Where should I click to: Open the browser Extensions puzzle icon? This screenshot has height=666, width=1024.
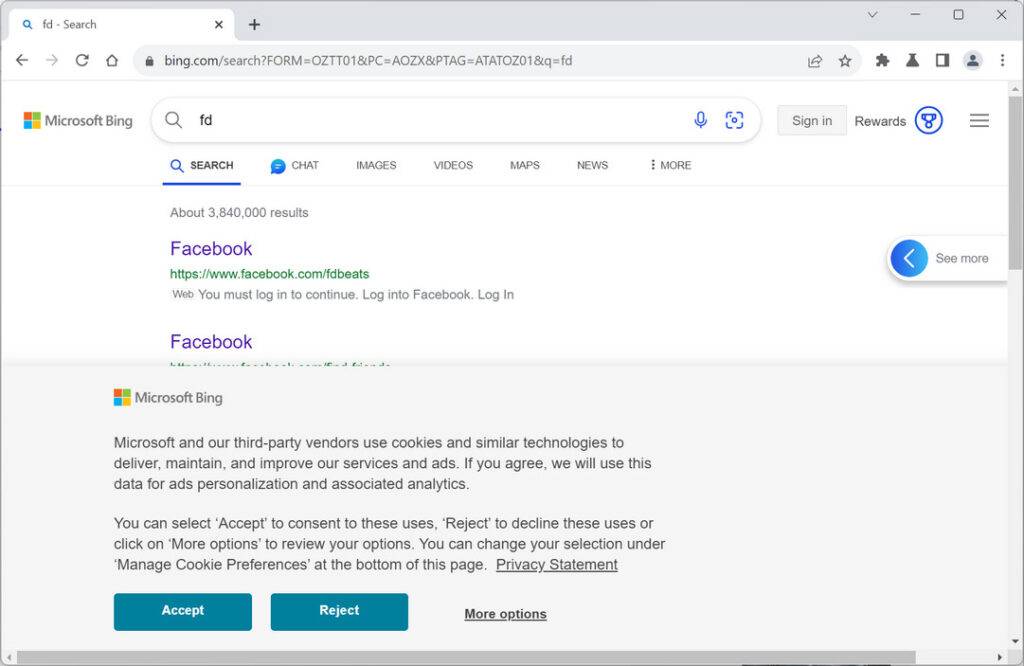pos(882,60)
